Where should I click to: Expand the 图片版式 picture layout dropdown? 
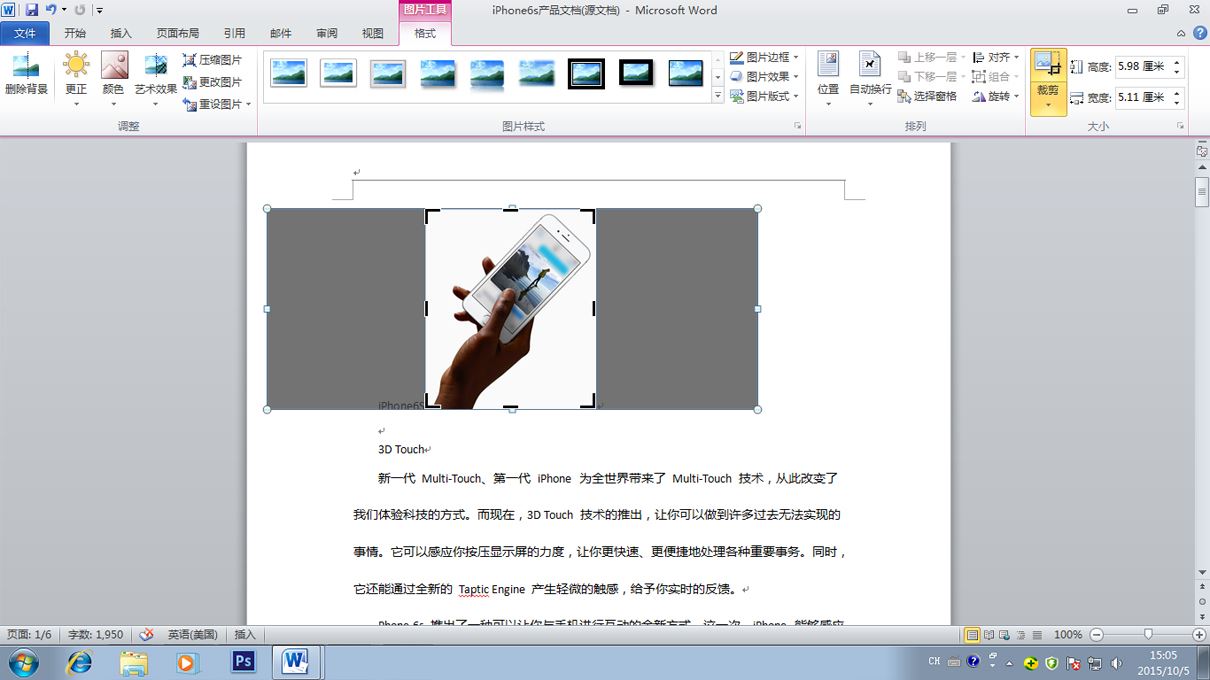point(795,96)
